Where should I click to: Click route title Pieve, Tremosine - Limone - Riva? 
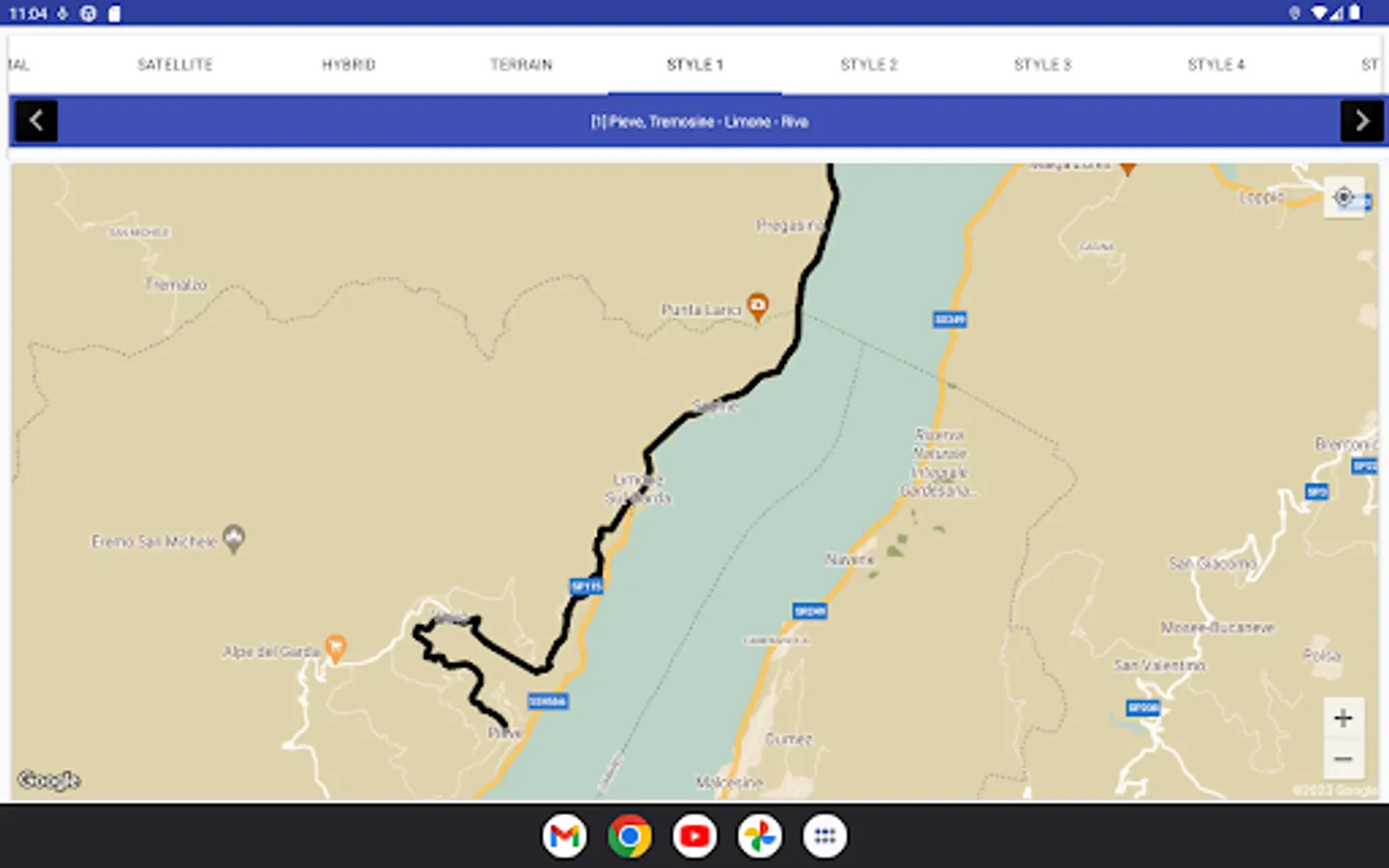coord(699,122)
